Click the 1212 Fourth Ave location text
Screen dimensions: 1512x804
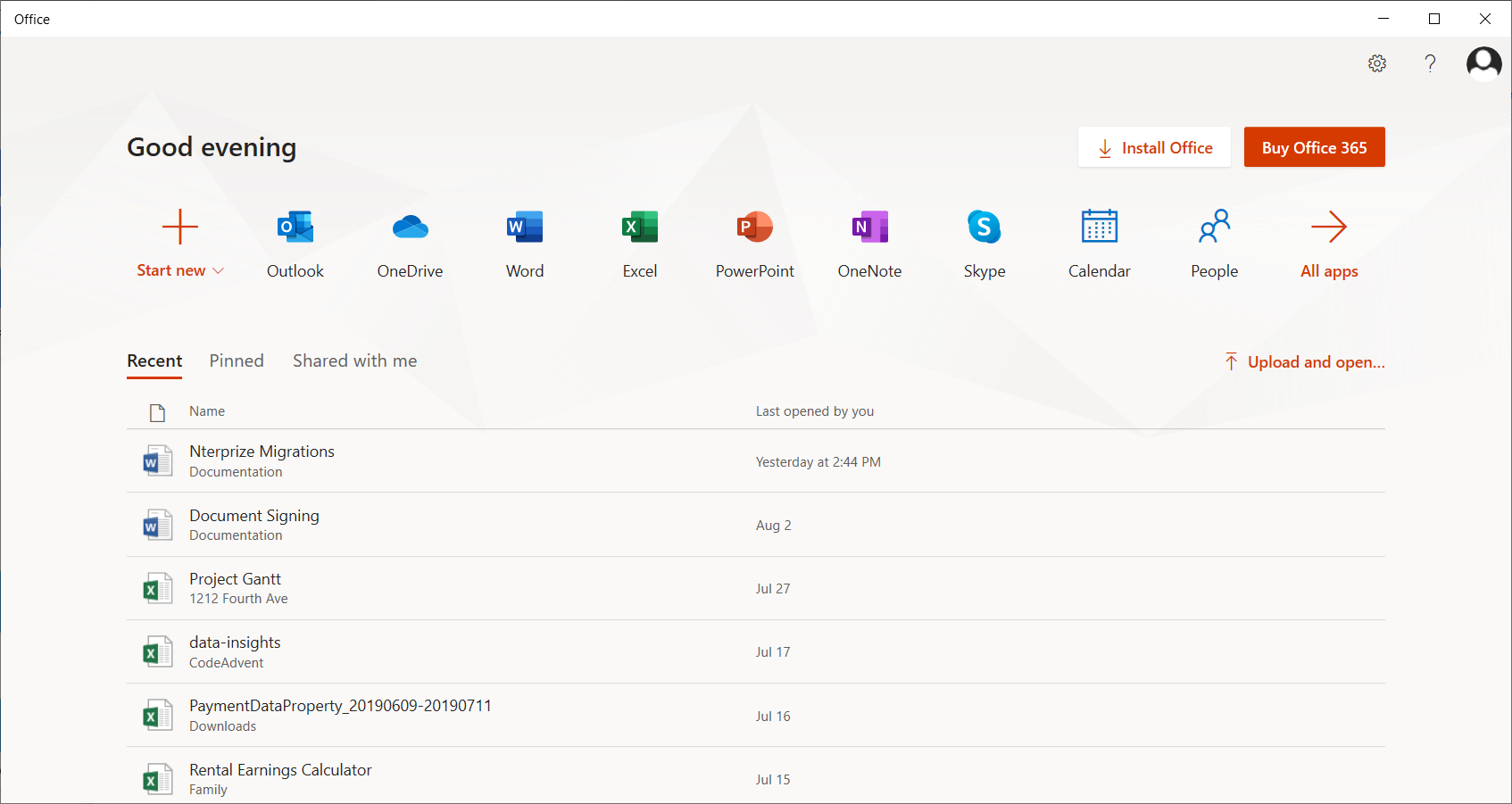(x=238, y=599)
